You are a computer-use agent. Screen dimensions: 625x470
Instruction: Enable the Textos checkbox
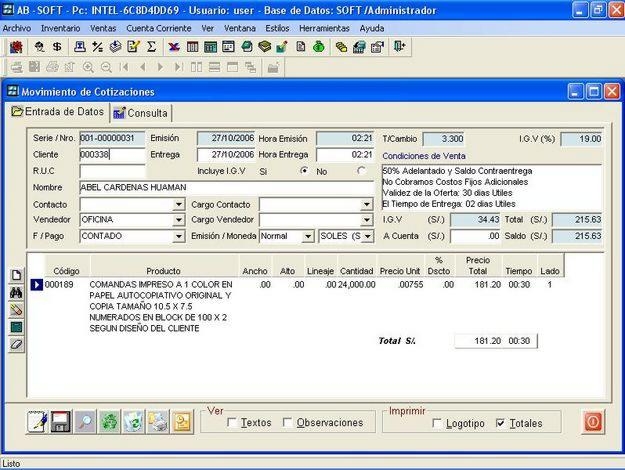pyautogui.click(x=232, y=422)
